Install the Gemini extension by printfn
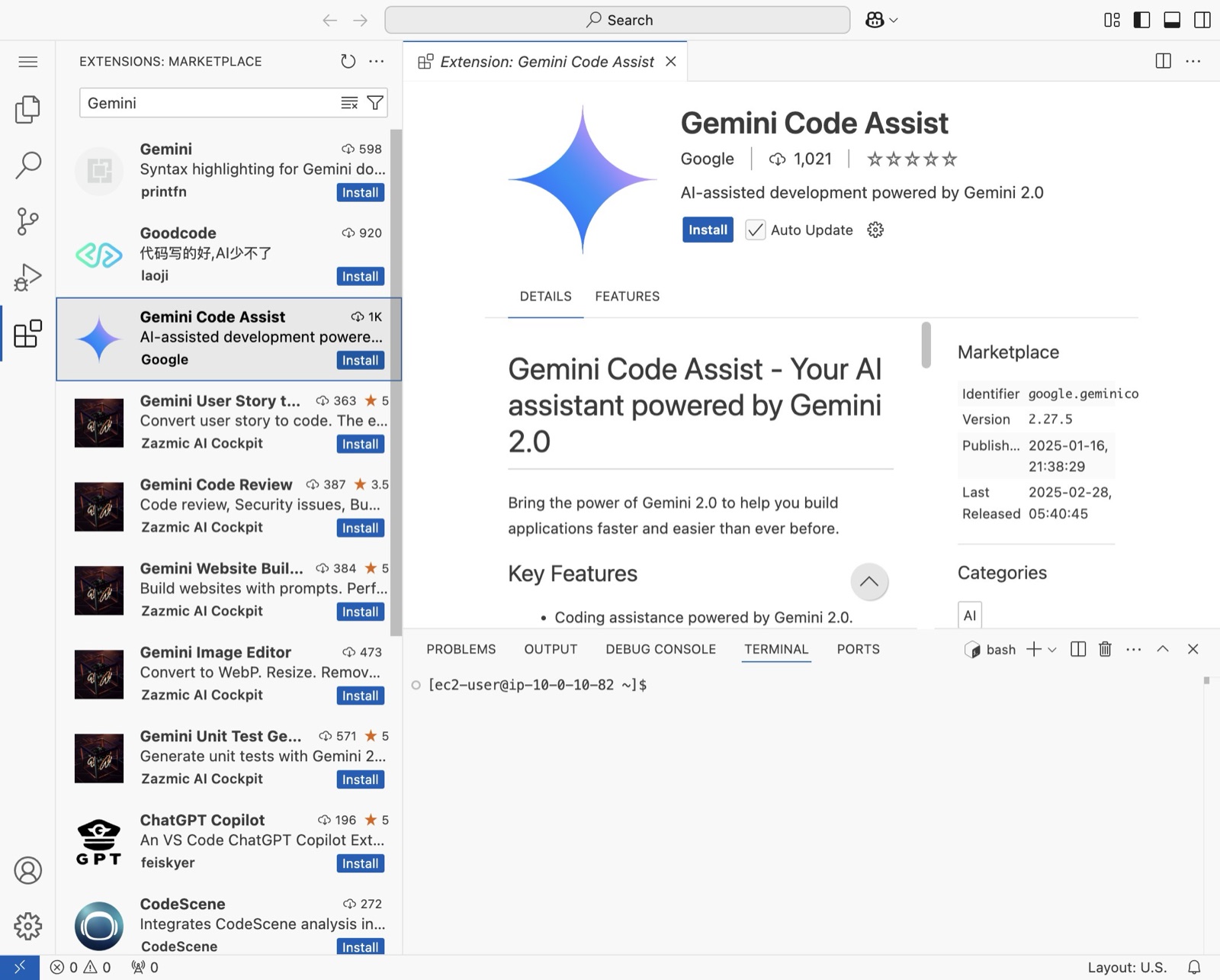The width and height of the screenshot is (1220, 980). (360, 192)
